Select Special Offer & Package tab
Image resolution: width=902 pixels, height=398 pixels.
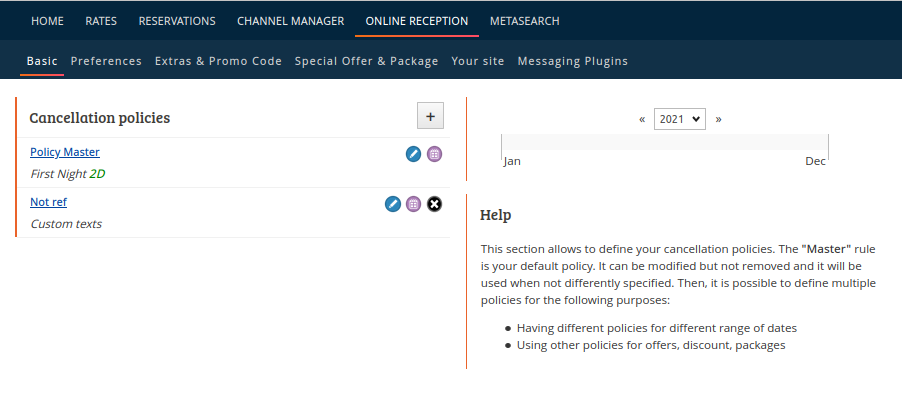pos(366,61)
